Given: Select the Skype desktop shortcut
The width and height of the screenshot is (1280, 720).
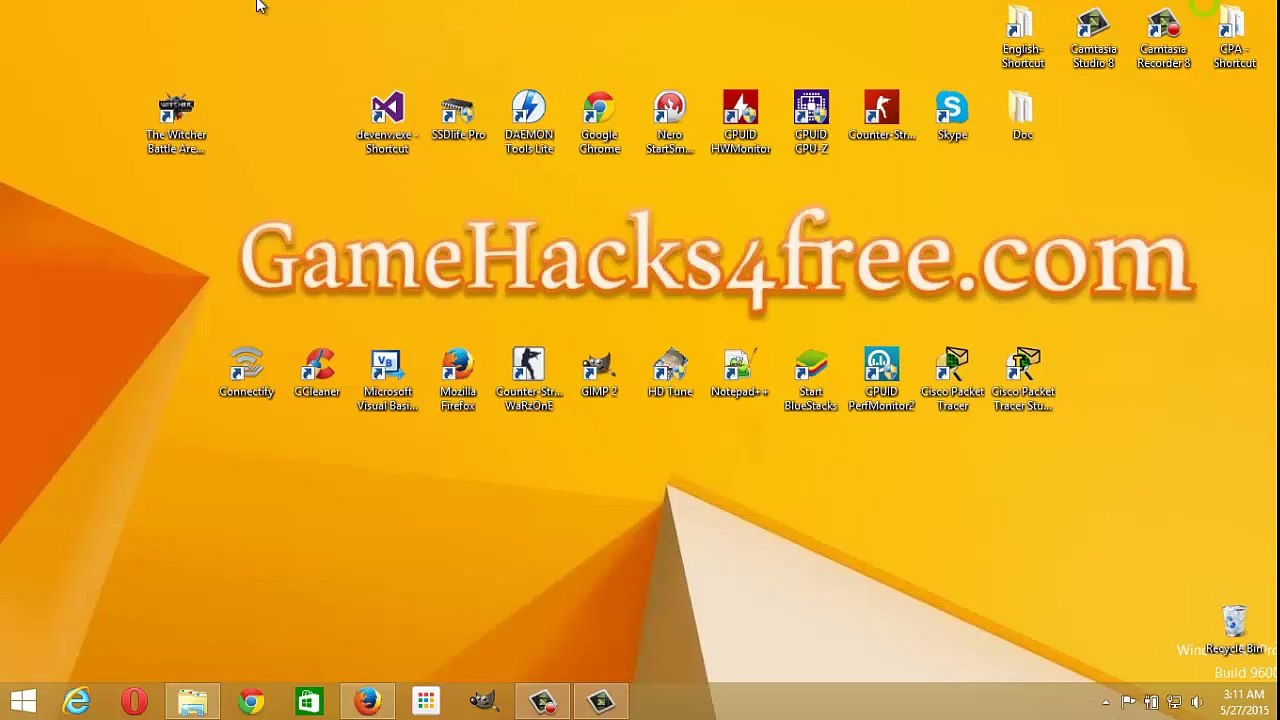Looking at the screenshot, I should tap(952, 117).
